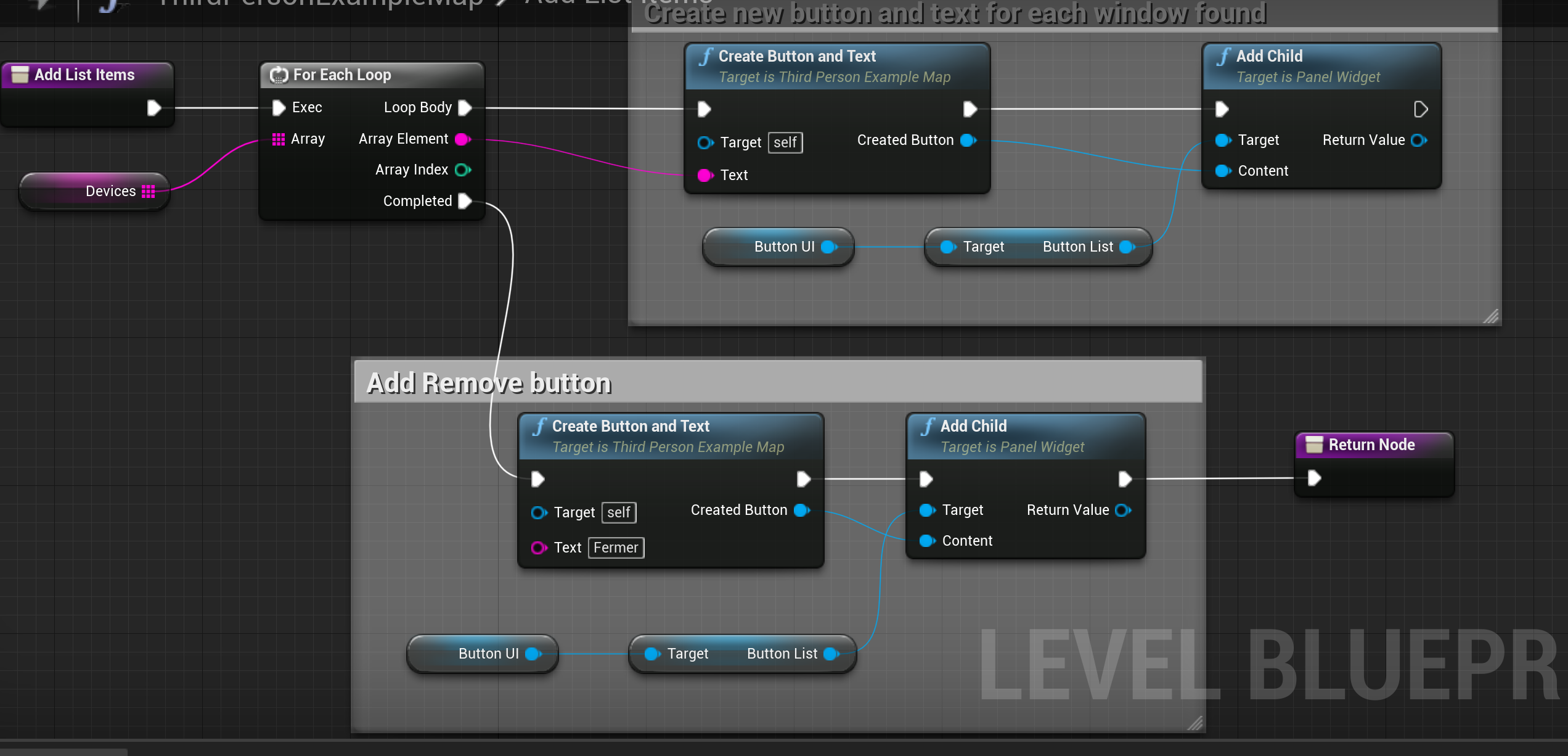1568x756 pixels.
Task: Click the Array Index green output pin
Action: [x=462, y=170]
